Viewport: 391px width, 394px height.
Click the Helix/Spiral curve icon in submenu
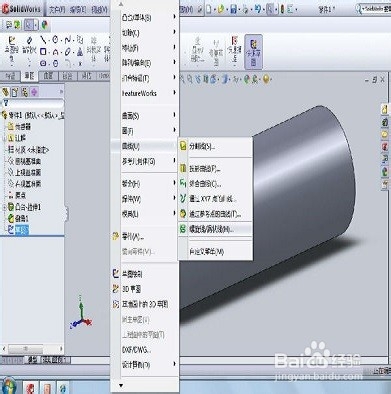[183, 229]
